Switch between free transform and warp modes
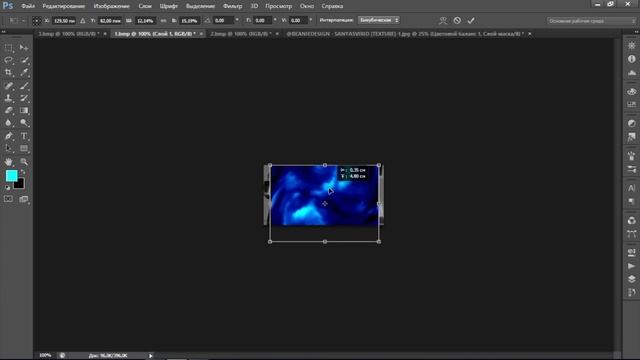 point(442,20)
